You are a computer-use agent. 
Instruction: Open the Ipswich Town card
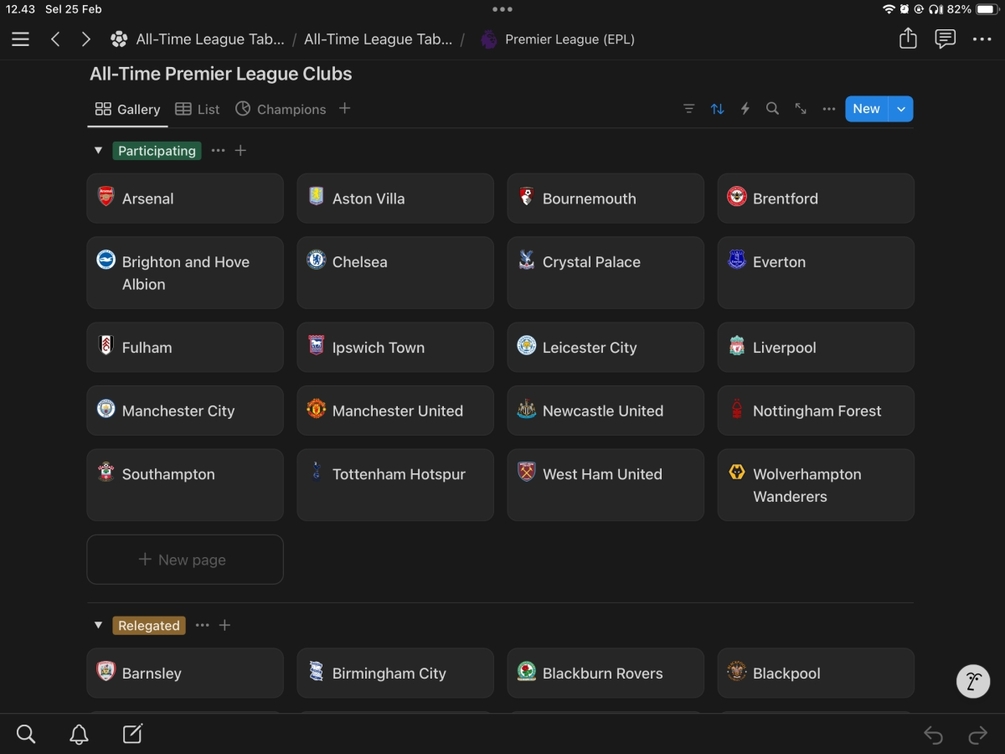pos(395,347)
